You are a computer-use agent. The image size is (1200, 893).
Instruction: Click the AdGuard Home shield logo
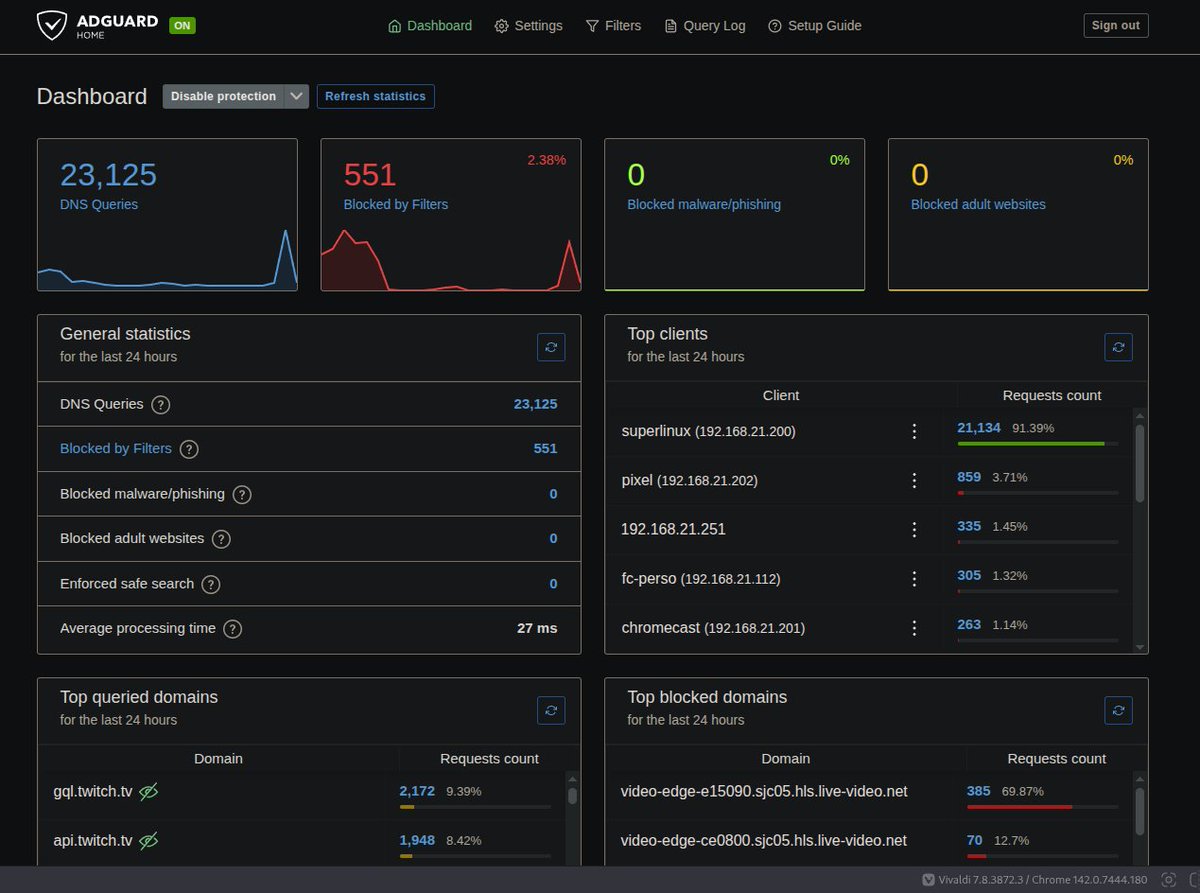pos(52,25)
